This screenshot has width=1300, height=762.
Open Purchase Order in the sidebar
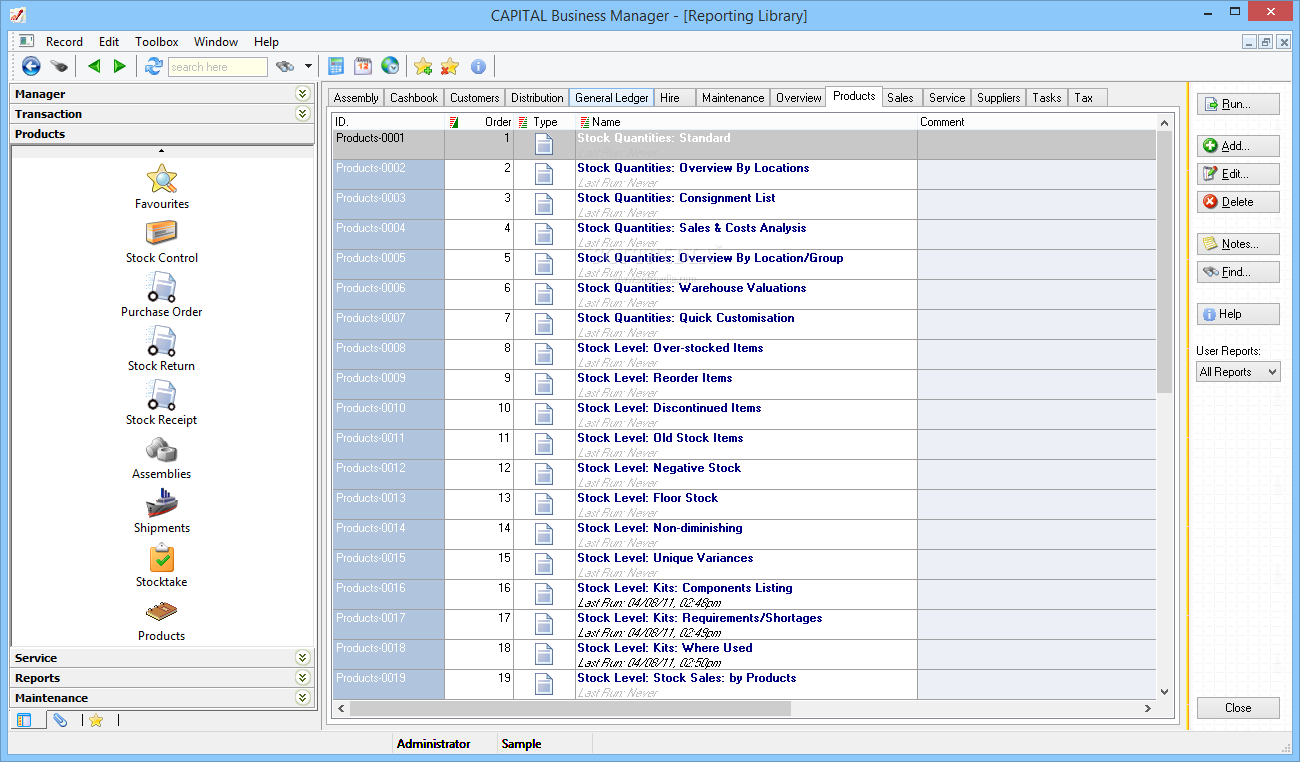(162, 295)
